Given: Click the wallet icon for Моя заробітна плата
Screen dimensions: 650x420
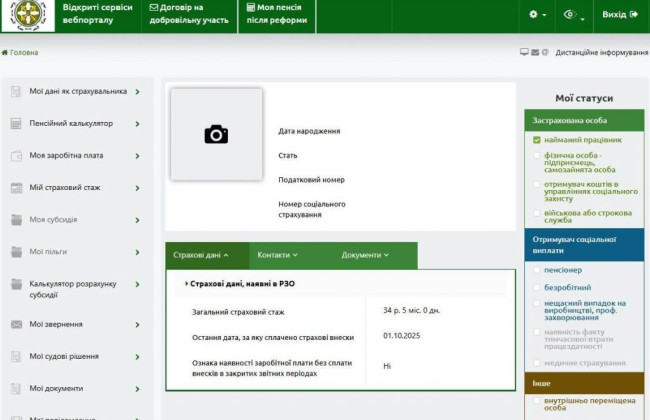Looking at the screenshot, I should click(16, 156).
